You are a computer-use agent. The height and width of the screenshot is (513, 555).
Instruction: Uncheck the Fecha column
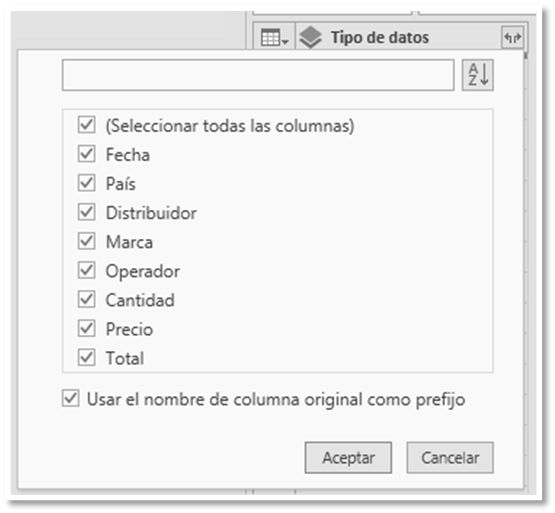[x=86, y=154]
